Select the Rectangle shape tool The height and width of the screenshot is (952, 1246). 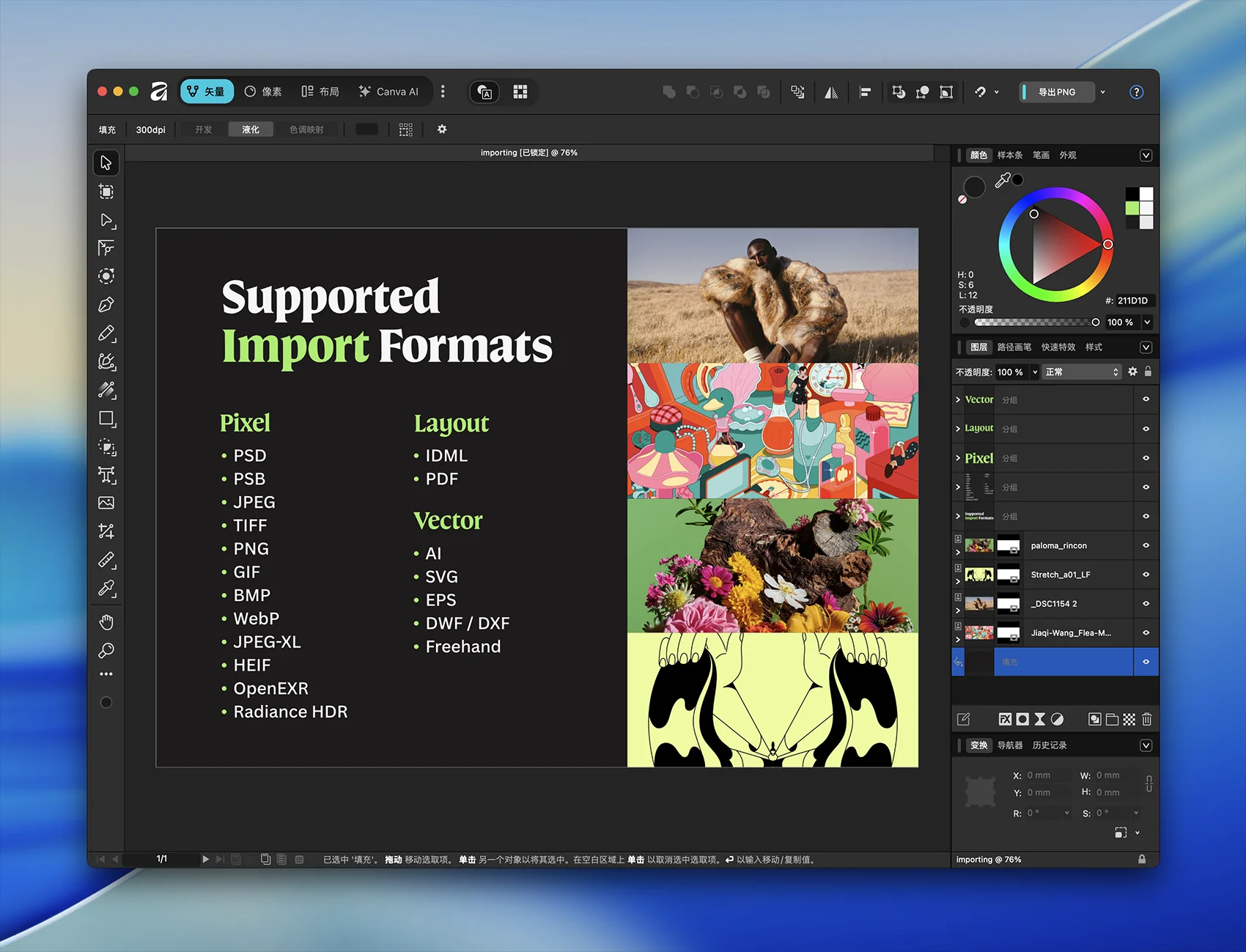tap(106, 418)
